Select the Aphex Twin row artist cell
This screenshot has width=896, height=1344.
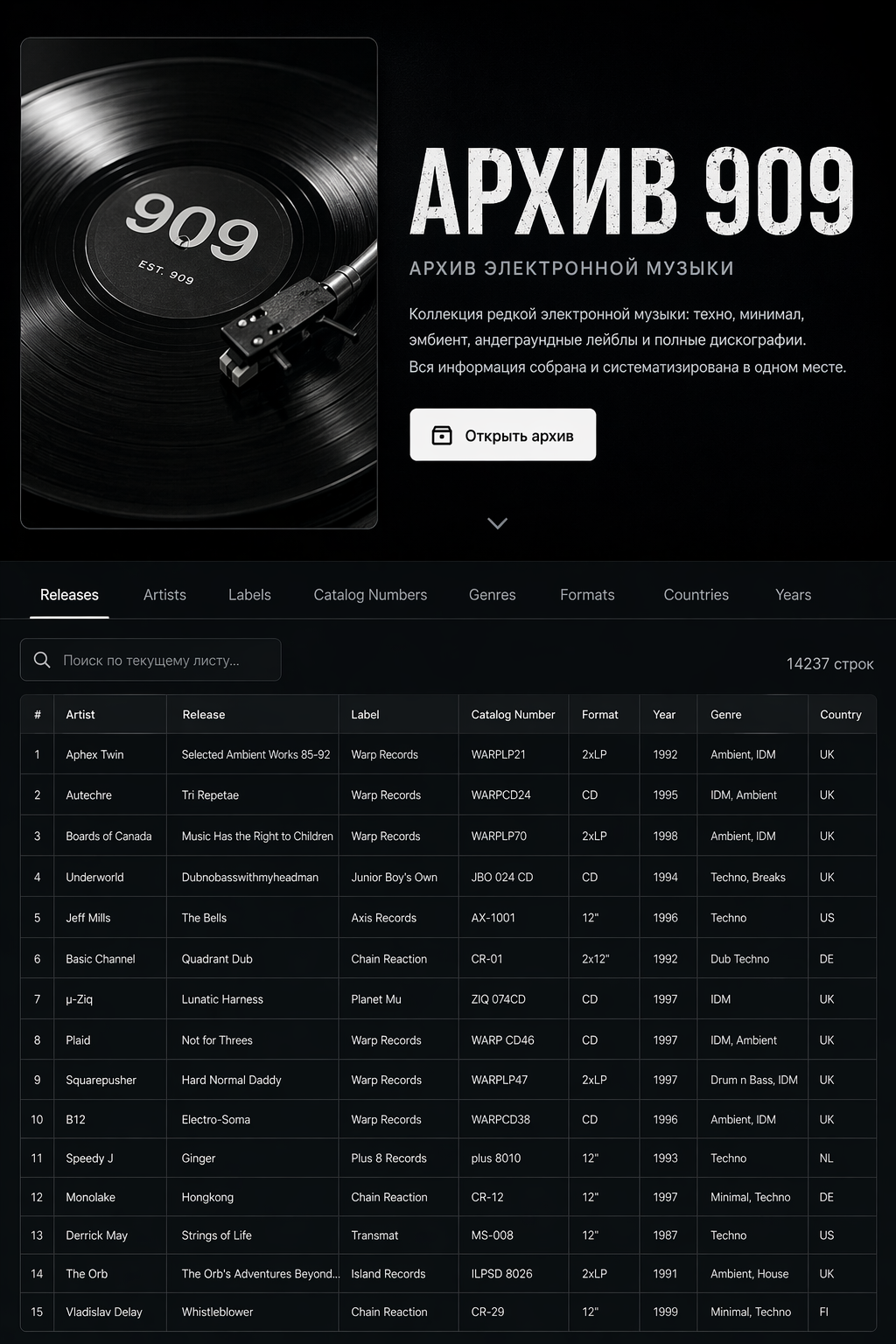coord(94,754)
